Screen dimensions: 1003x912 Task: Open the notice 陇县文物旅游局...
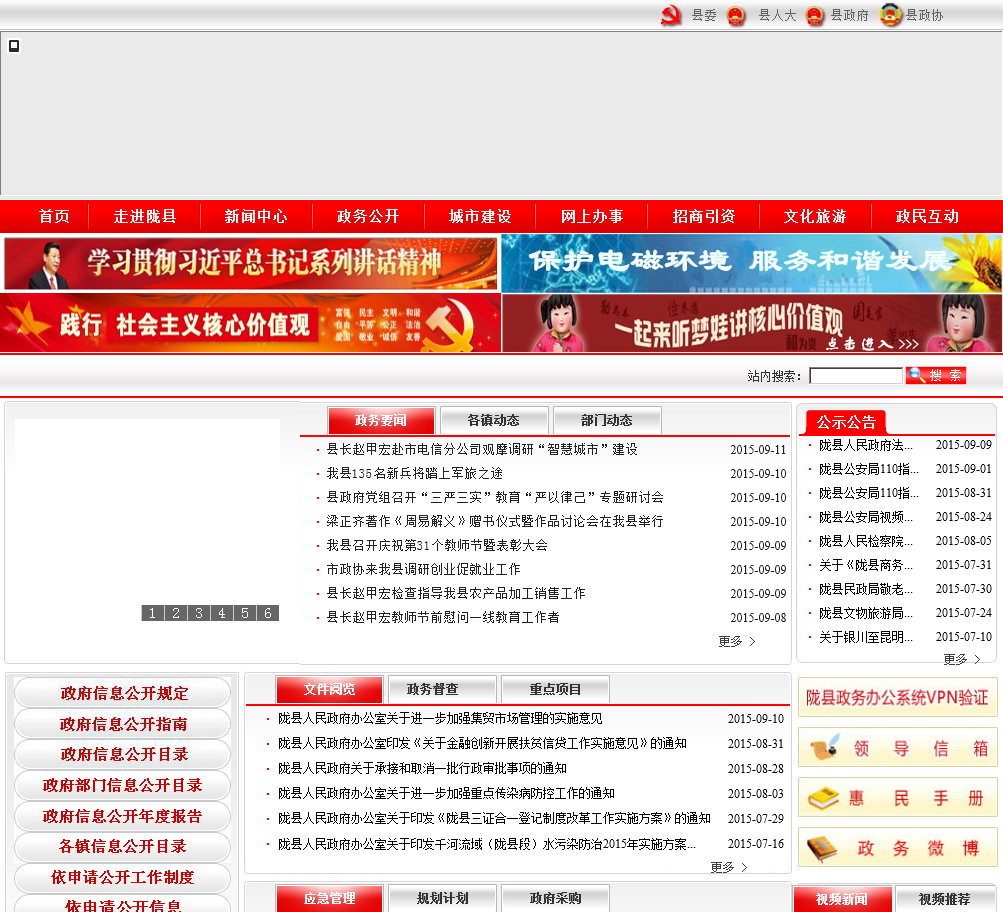[866, 613]
